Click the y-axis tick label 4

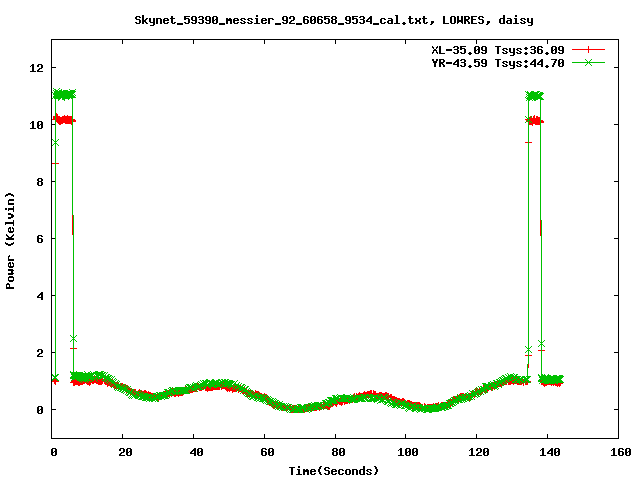point(40,296)
